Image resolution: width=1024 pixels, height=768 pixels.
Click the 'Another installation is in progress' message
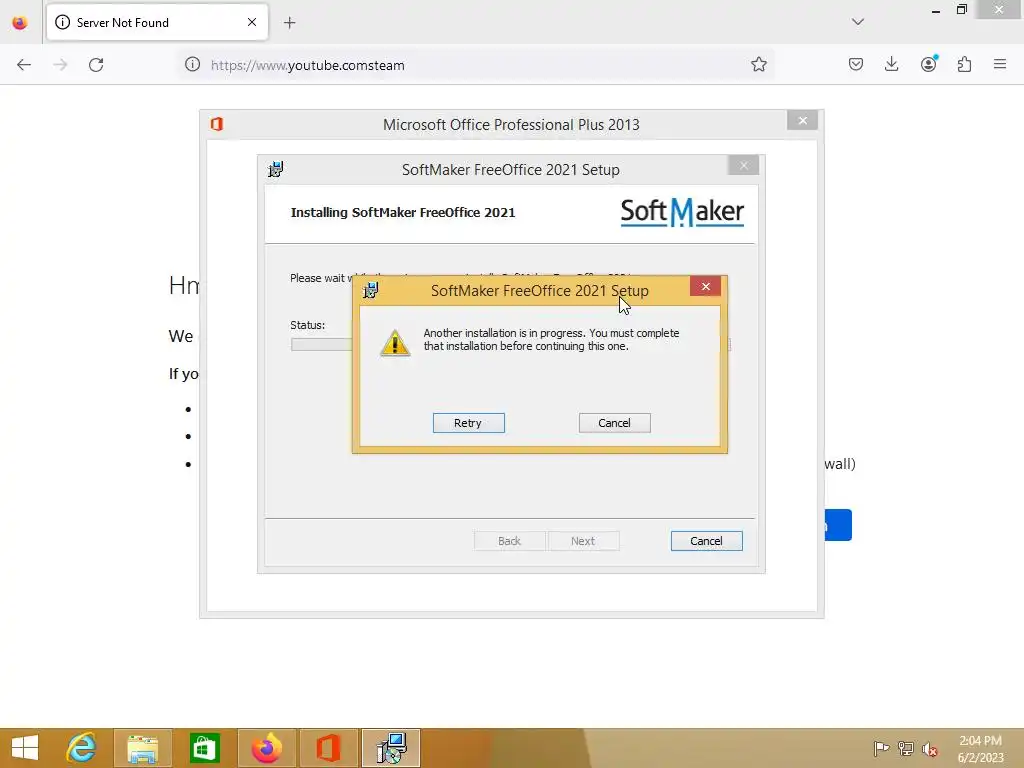click(x=551, y=340)
